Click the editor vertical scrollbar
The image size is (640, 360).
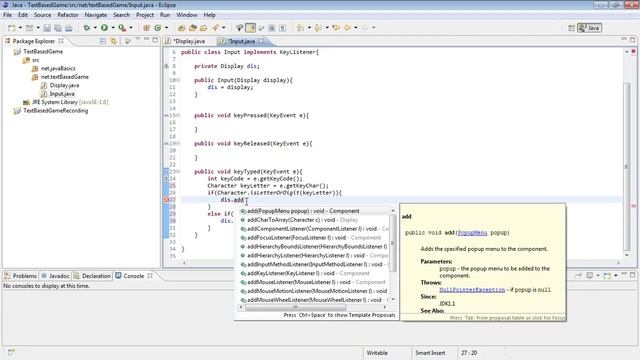pos(627,166)
